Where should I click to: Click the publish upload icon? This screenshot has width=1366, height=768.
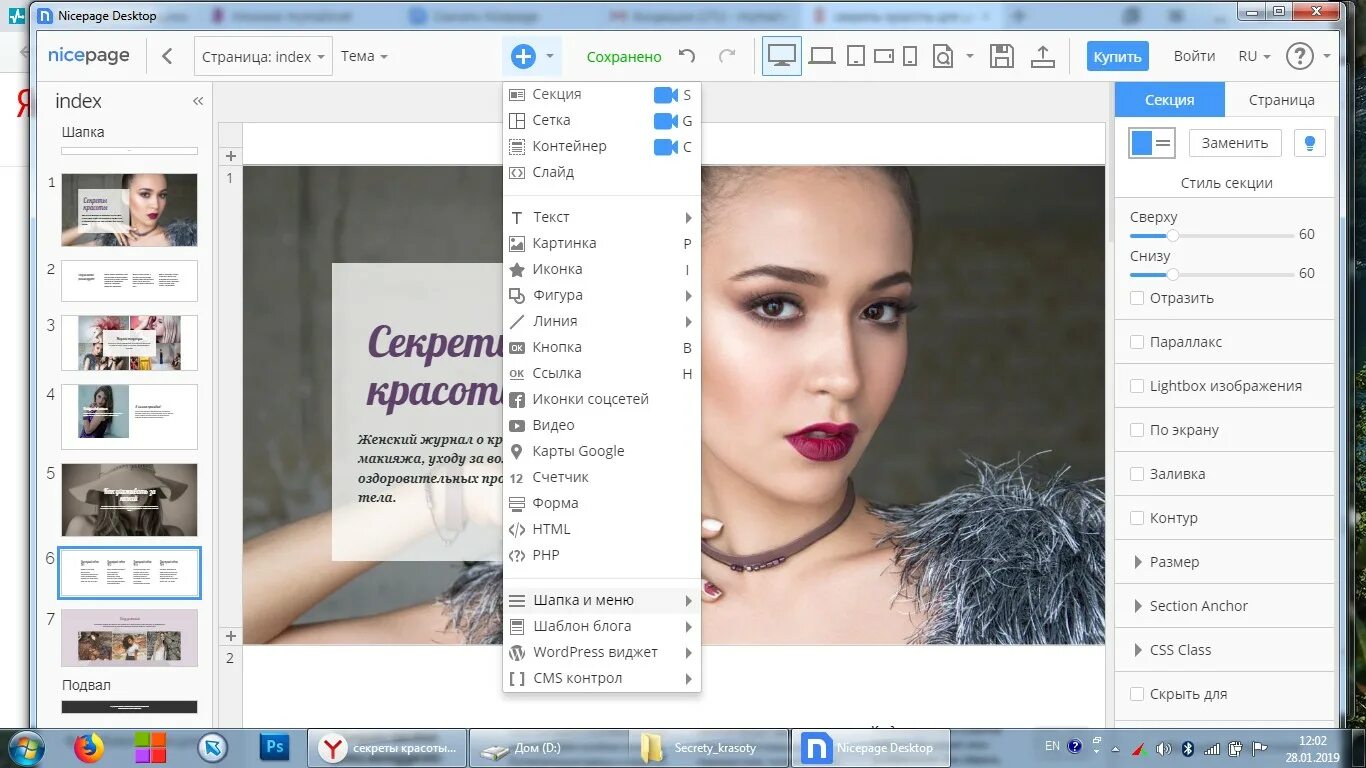tap(1043, 57)
